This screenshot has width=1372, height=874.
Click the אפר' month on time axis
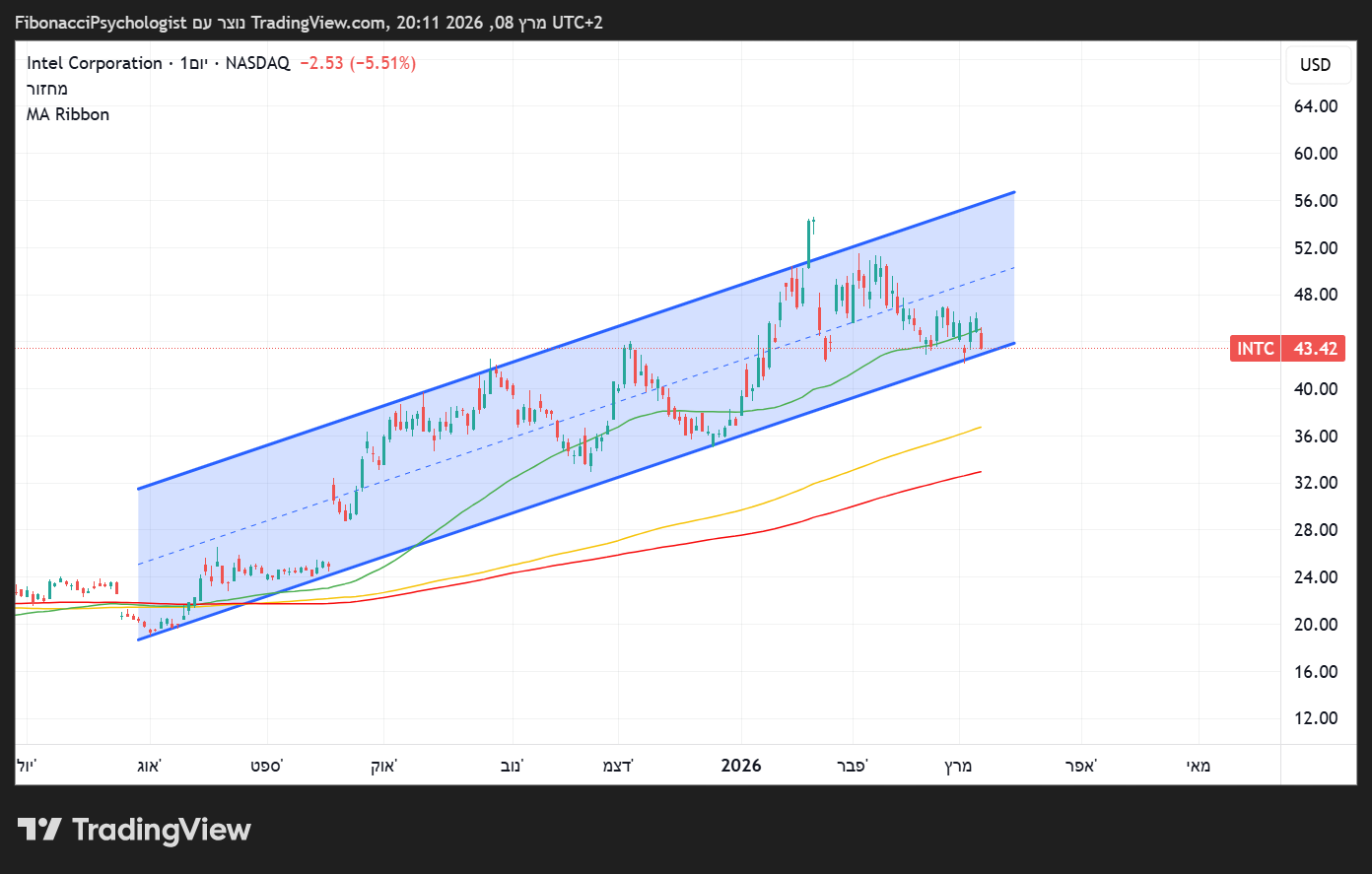(1081, 766)
